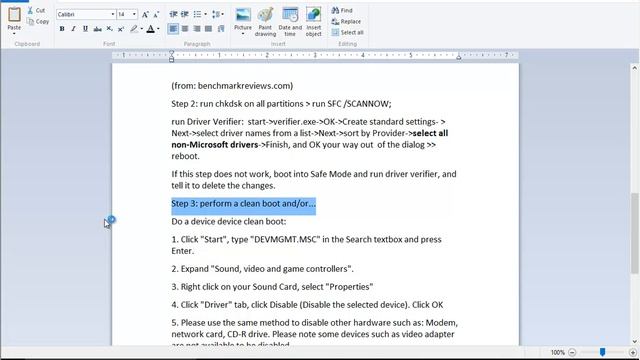Grow the font size

tap(145, 15)
